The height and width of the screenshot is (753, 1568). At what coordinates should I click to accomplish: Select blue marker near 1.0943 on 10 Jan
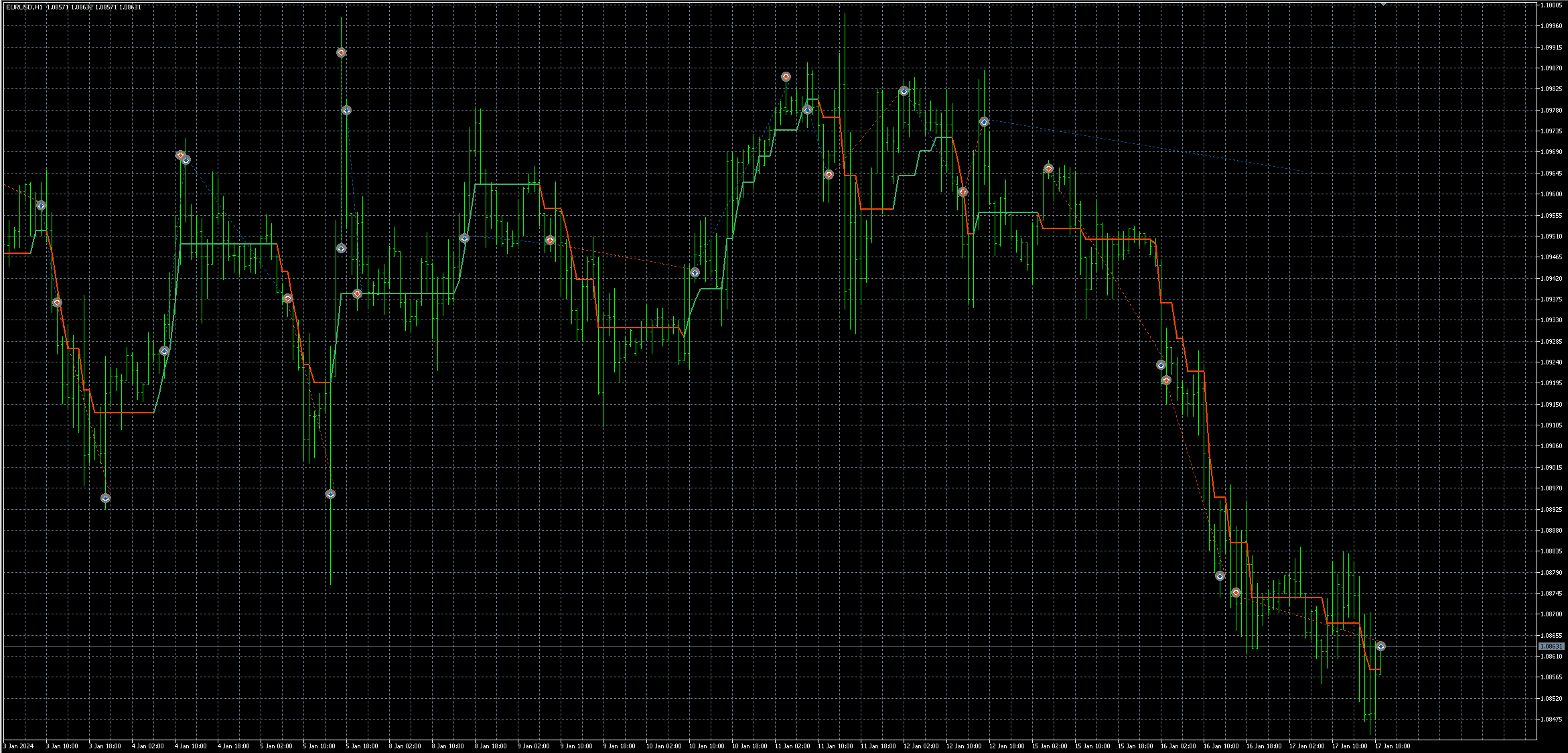coord(695,273)
